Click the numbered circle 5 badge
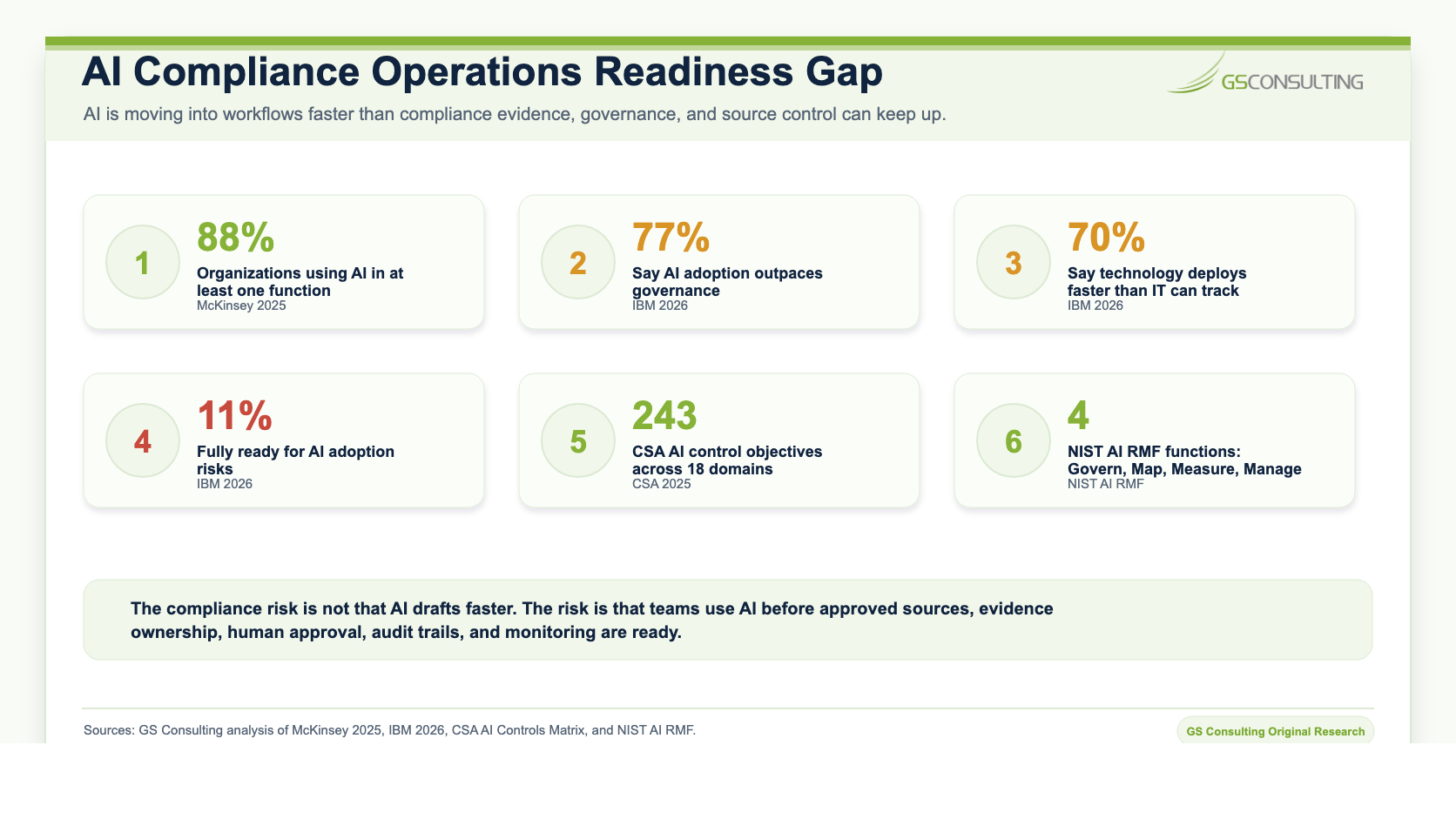The image size is (1456, 819). tap(578, 440)
